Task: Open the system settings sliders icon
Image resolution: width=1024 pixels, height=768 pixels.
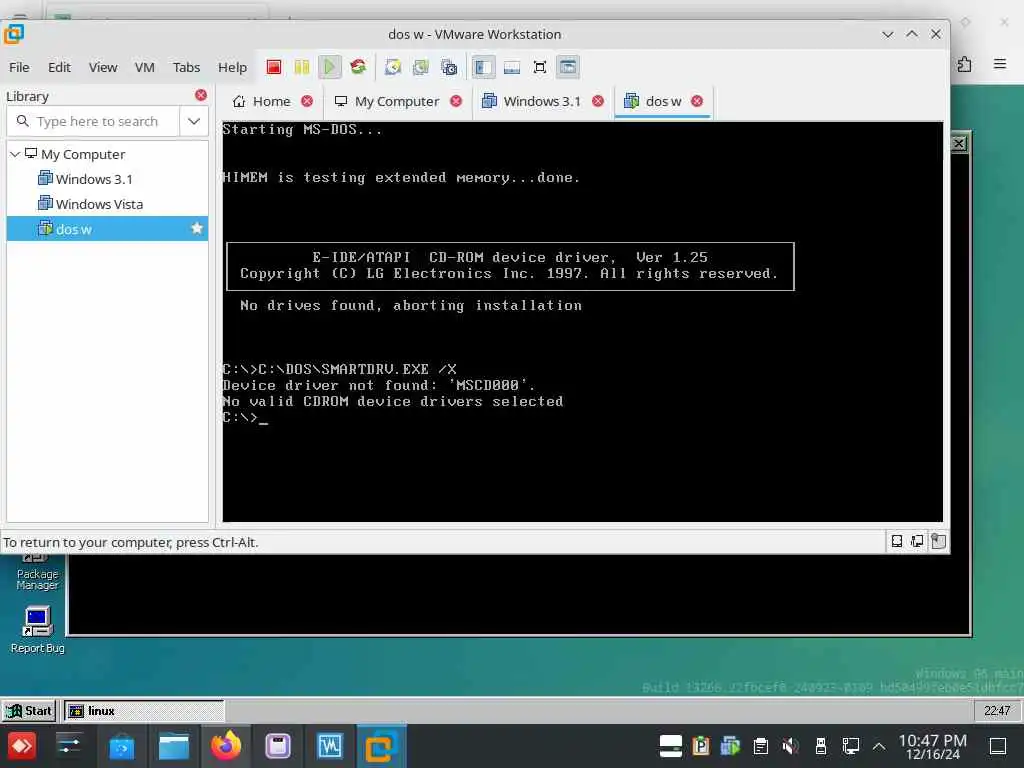Action: pos(69,746)
